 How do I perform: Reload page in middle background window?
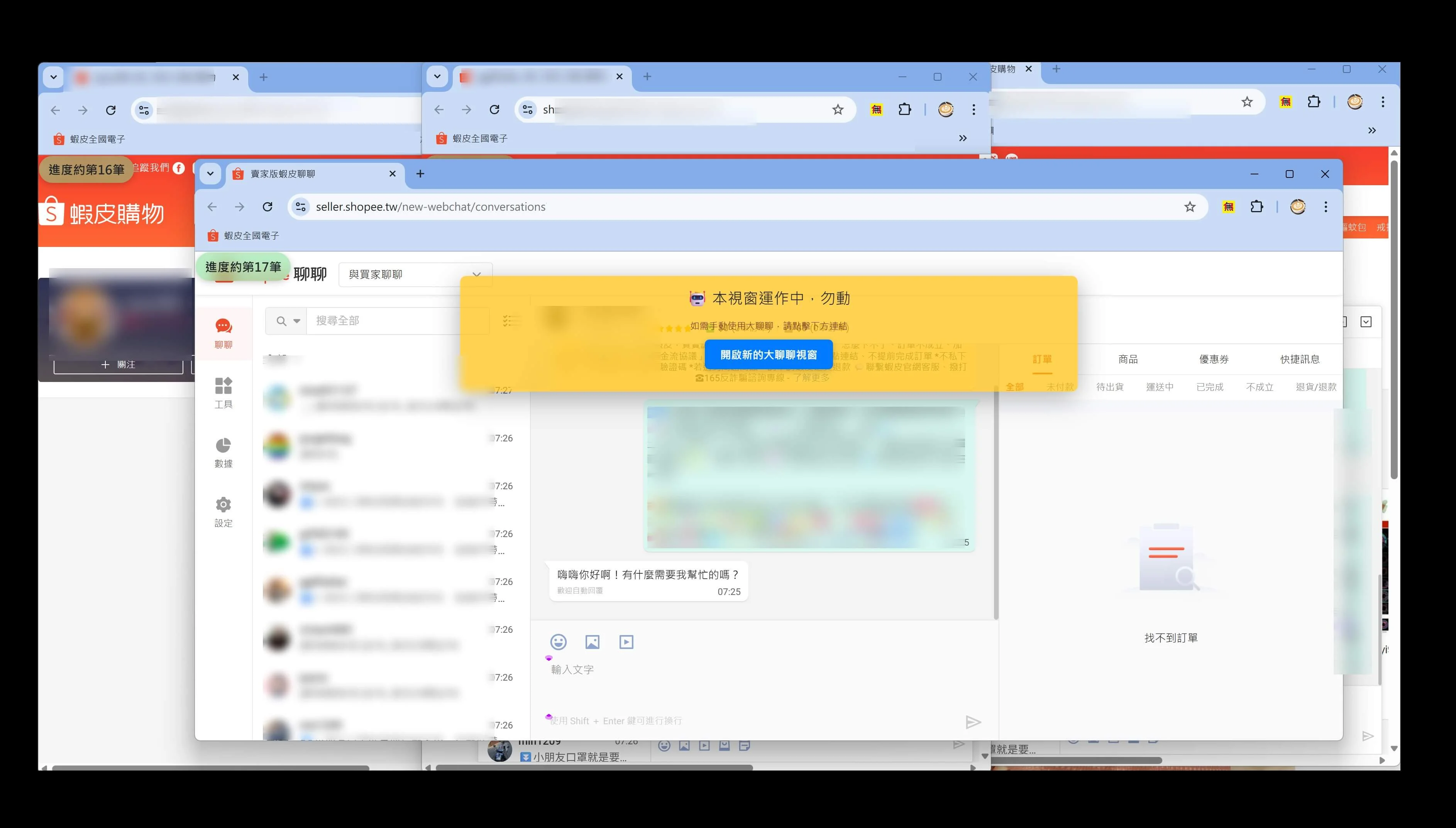point(494,109)
